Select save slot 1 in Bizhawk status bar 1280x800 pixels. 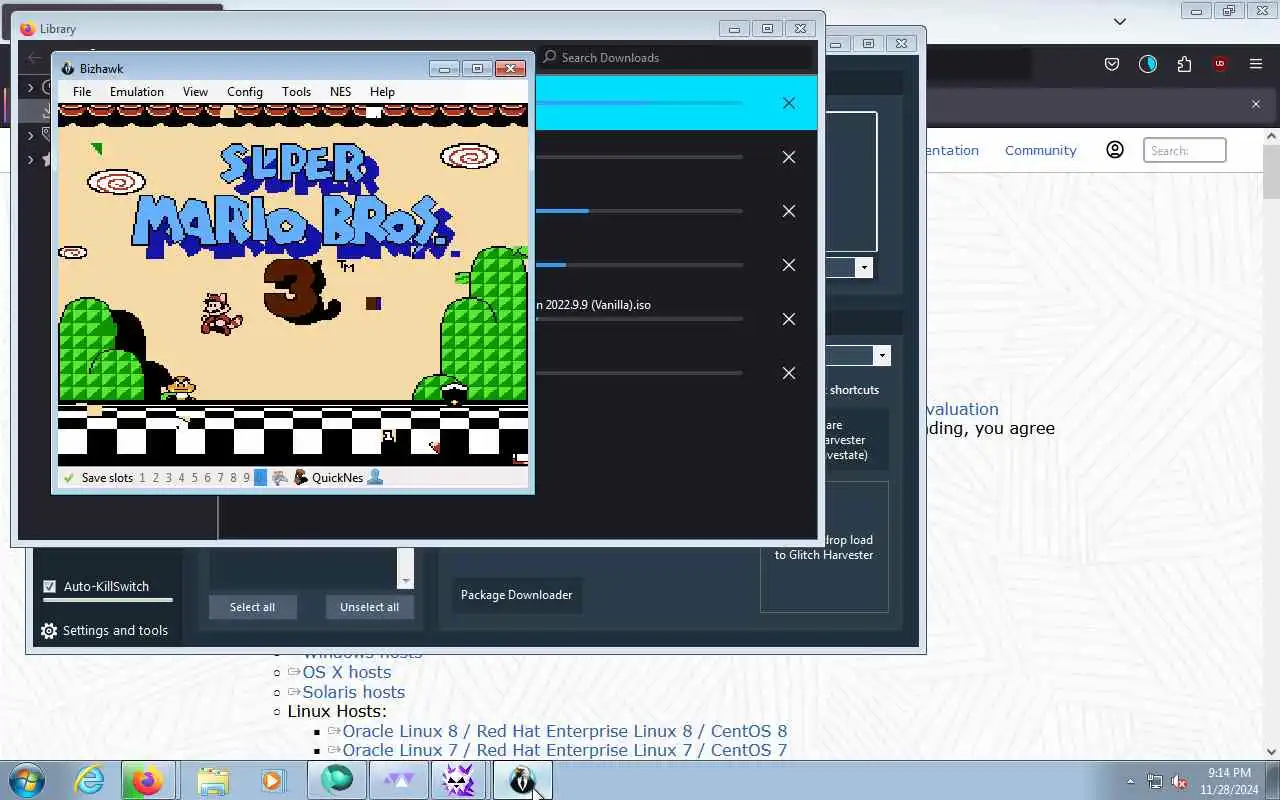tap(142, 478)
